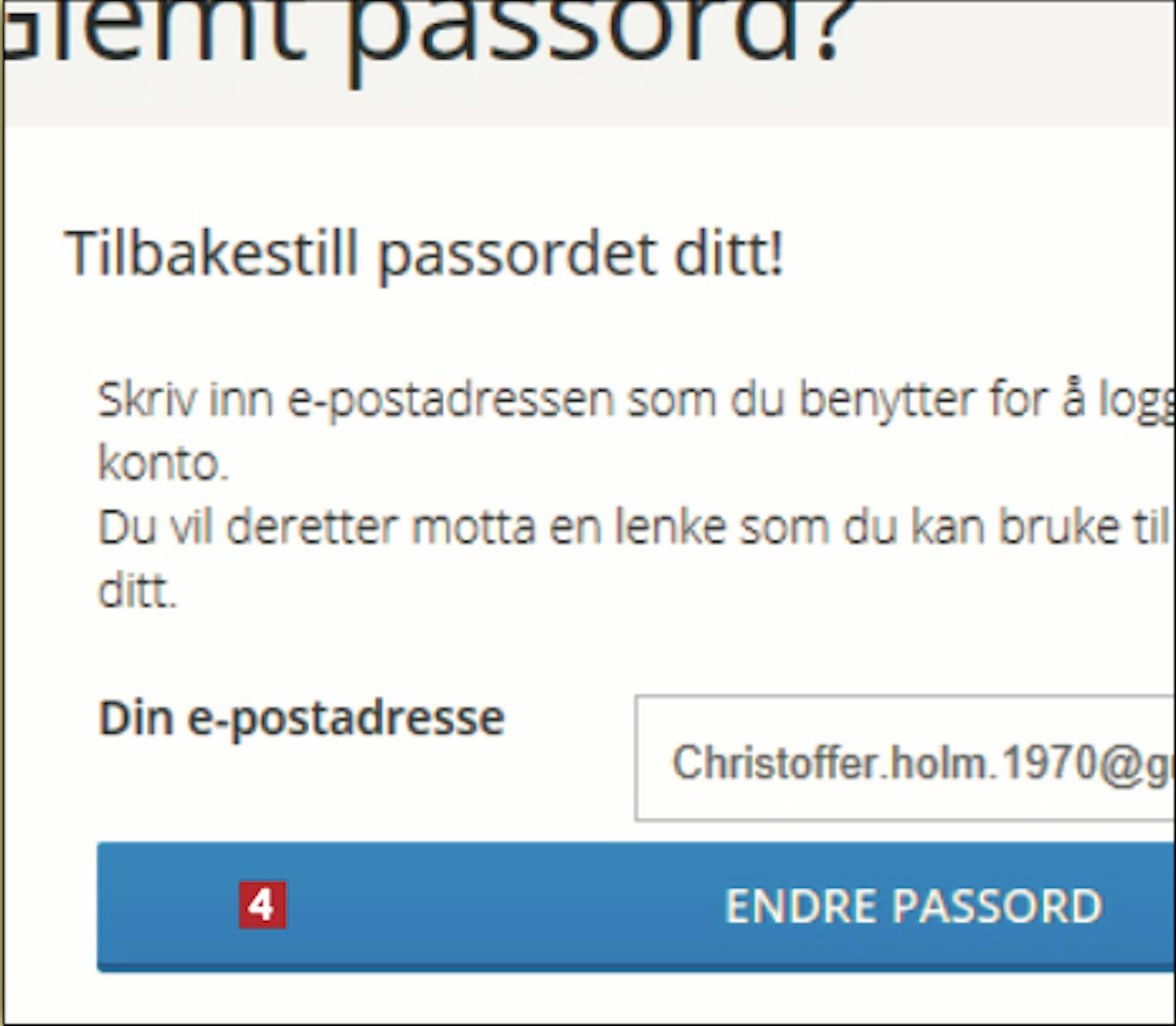The height and width of the screenshot is (1026, 1176).
Task: Click the red number 4 badge
Action: (262, 905)
